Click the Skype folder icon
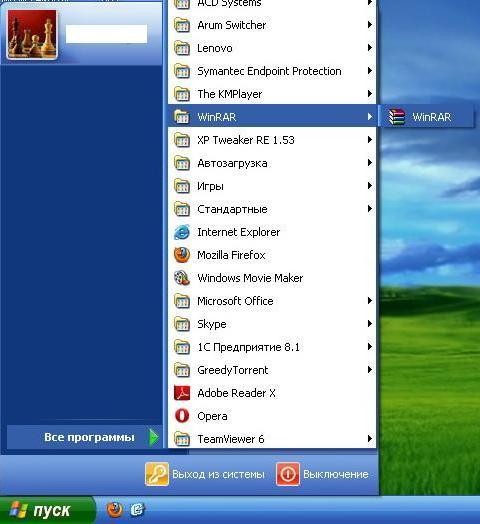Viewport: 480px width, 524px height. click(182, 324)
